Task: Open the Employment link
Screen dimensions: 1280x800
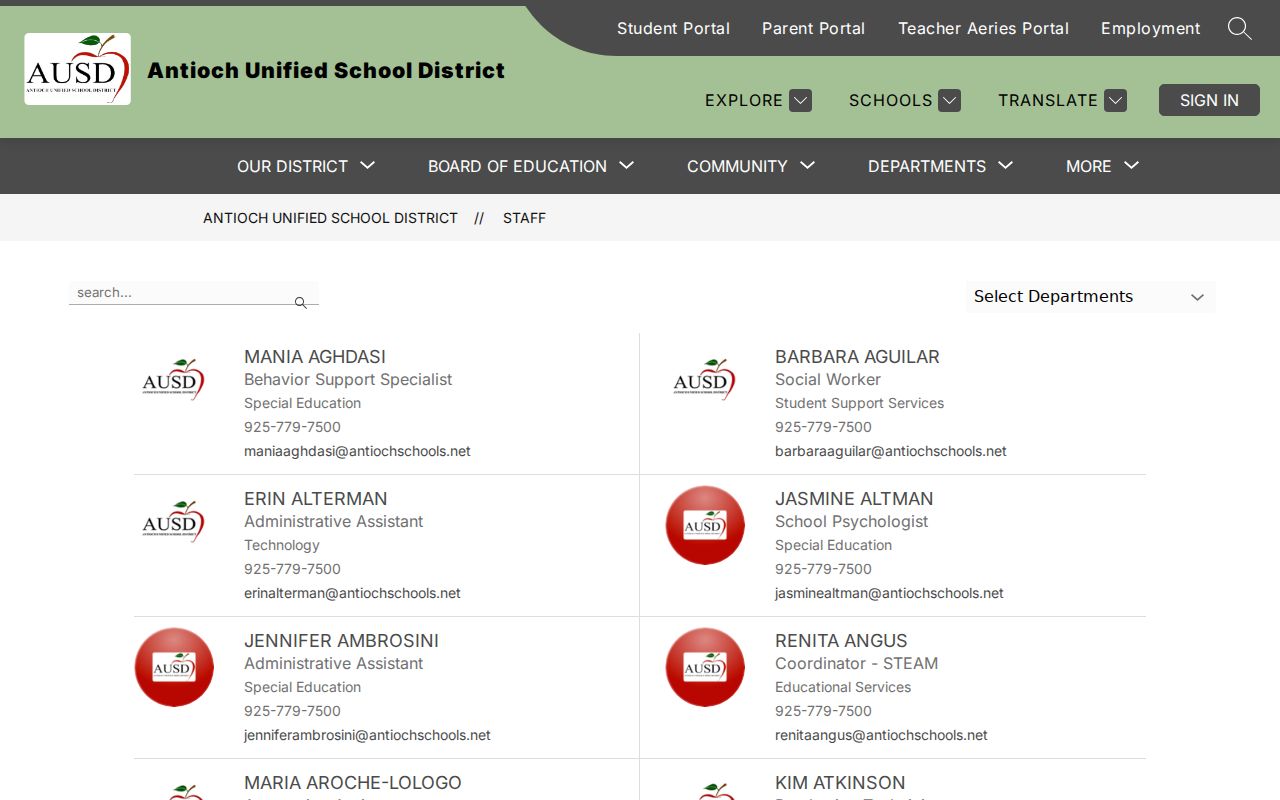Action: pyautogui.click(x=1150, y=28)
